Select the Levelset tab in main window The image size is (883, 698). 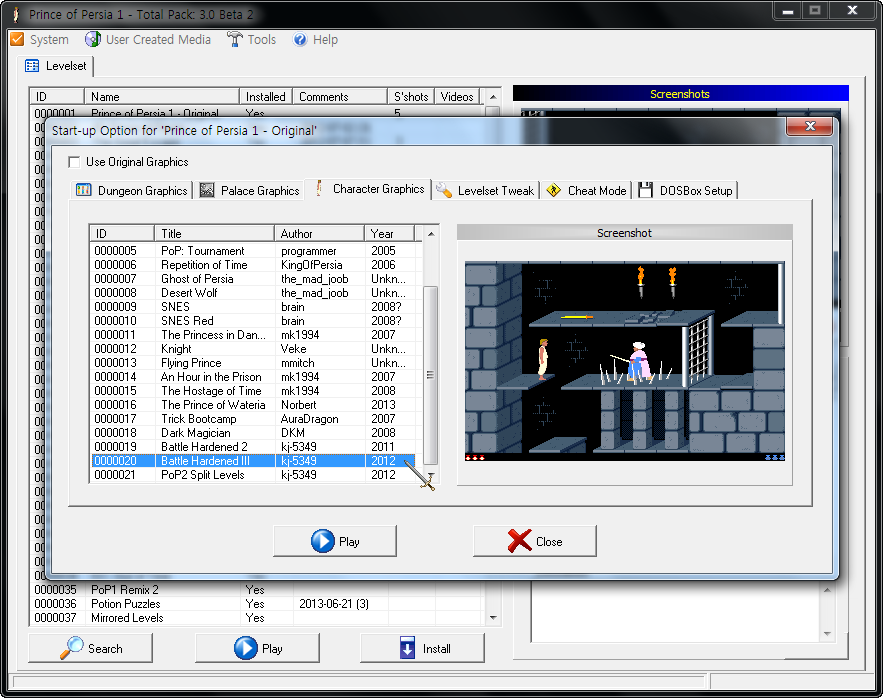point(55,66)
